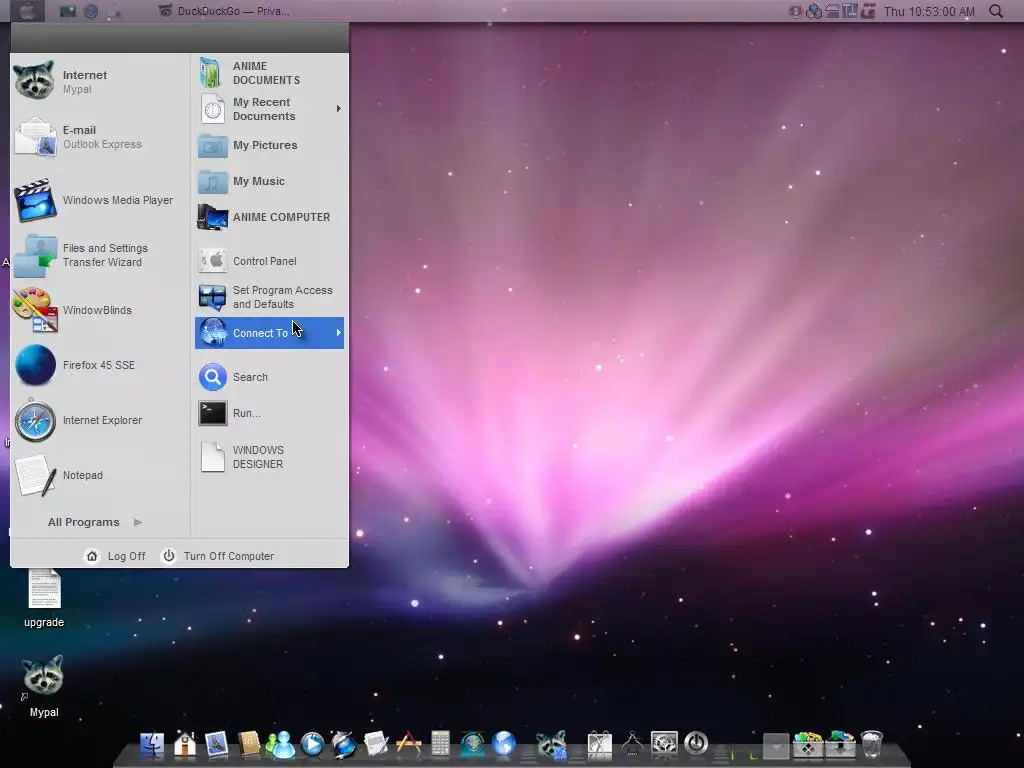Viewport: 1024px width, 768px height.
Task: Open blue globe browser icon in dock
Action: [504, 744]
